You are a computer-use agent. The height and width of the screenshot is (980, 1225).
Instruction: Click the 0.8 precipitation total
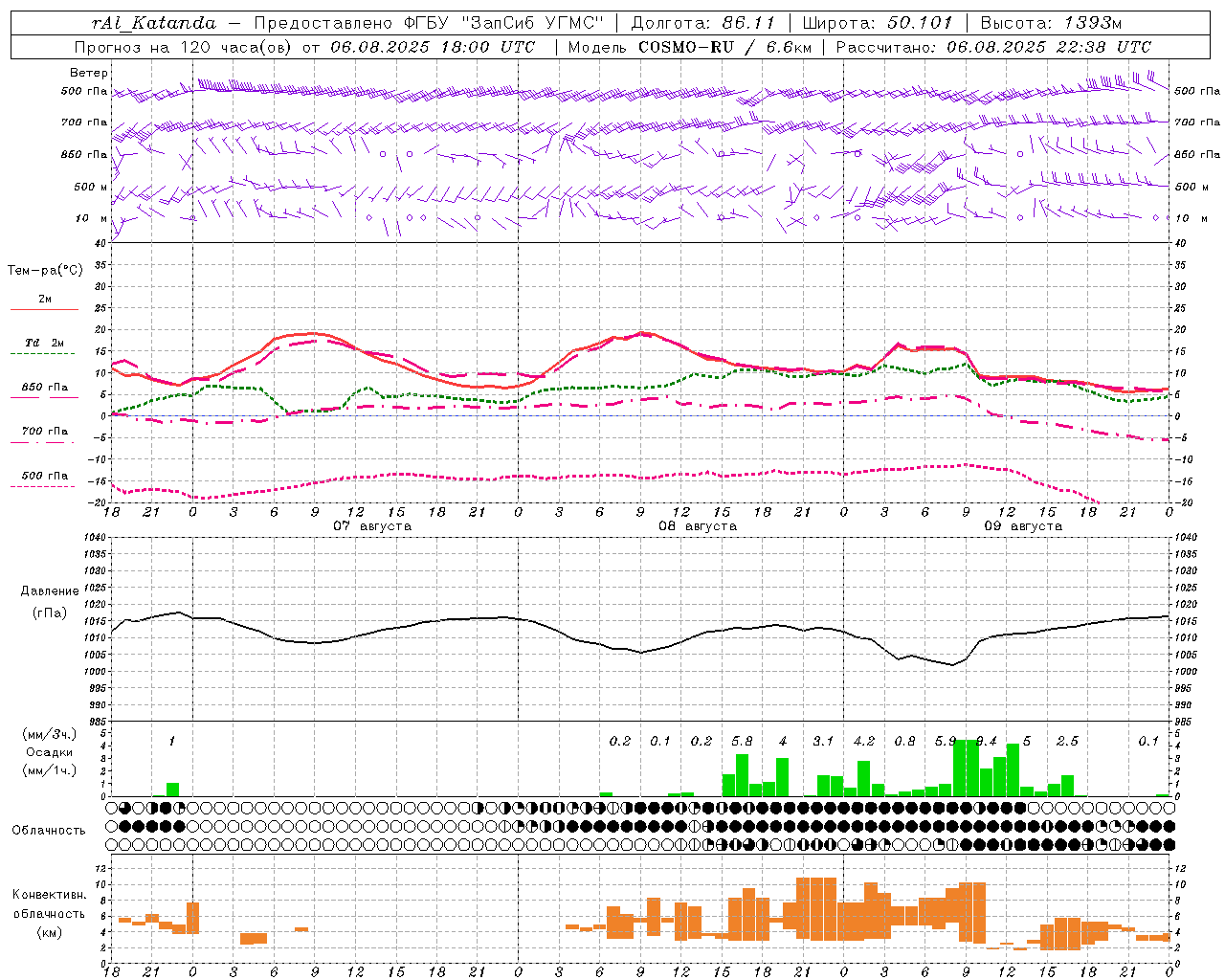(904, 741)
